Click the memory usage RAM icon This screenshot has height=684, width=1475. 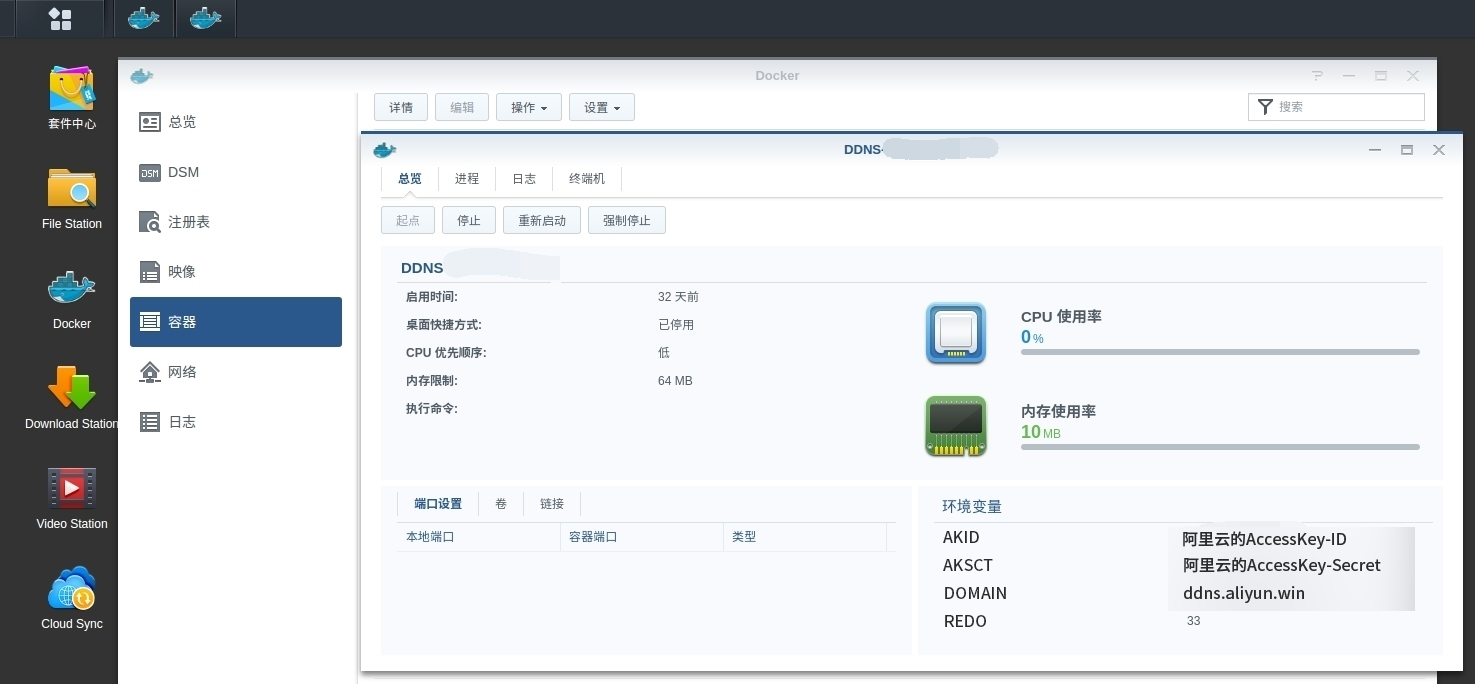tap(956, 427)
